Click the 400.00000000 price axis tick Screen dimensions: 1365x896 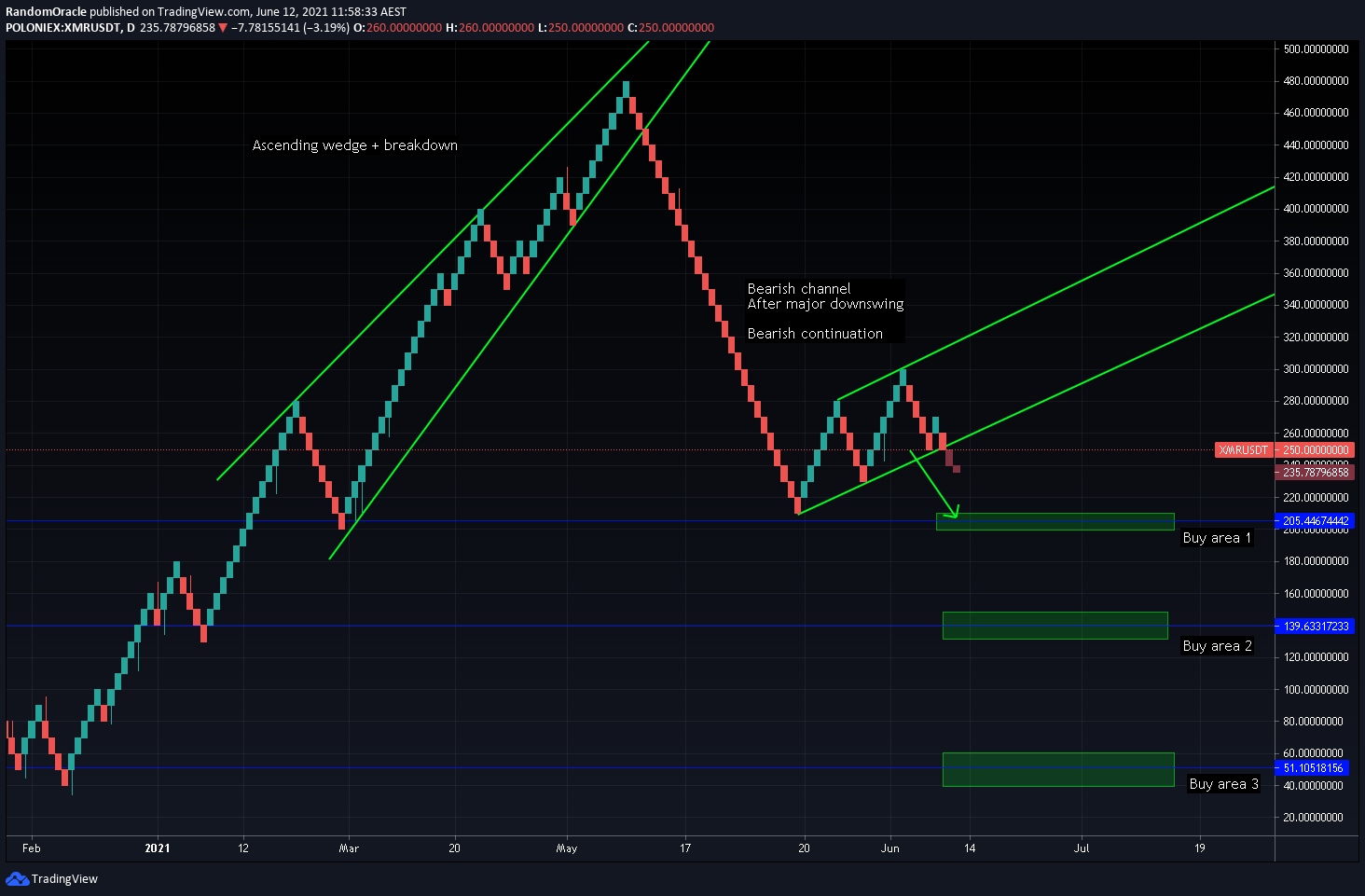(x=1316, y=209)
